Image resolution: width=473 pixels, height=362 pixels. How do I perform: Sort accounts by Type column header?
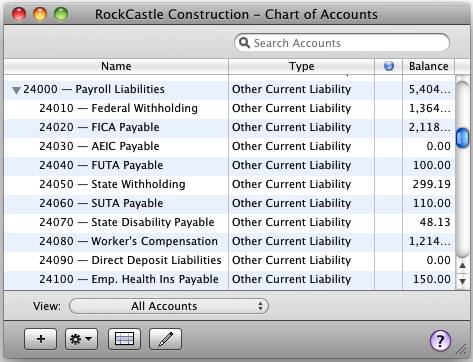[302, 66]
